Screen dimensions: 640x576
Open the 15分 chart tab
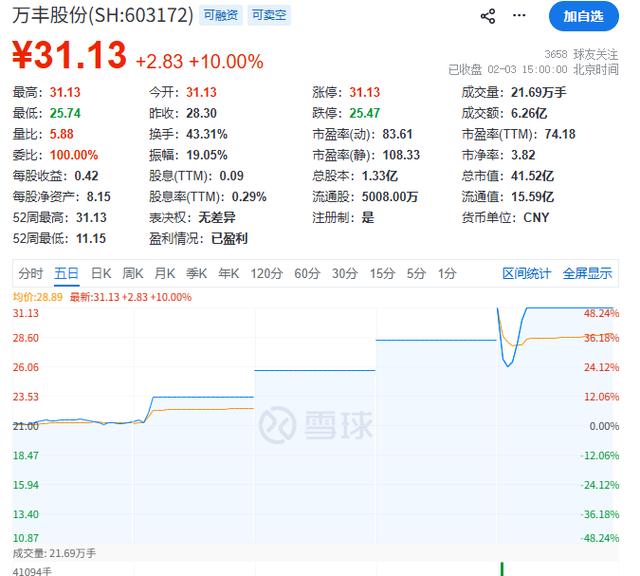click(382, 273)
